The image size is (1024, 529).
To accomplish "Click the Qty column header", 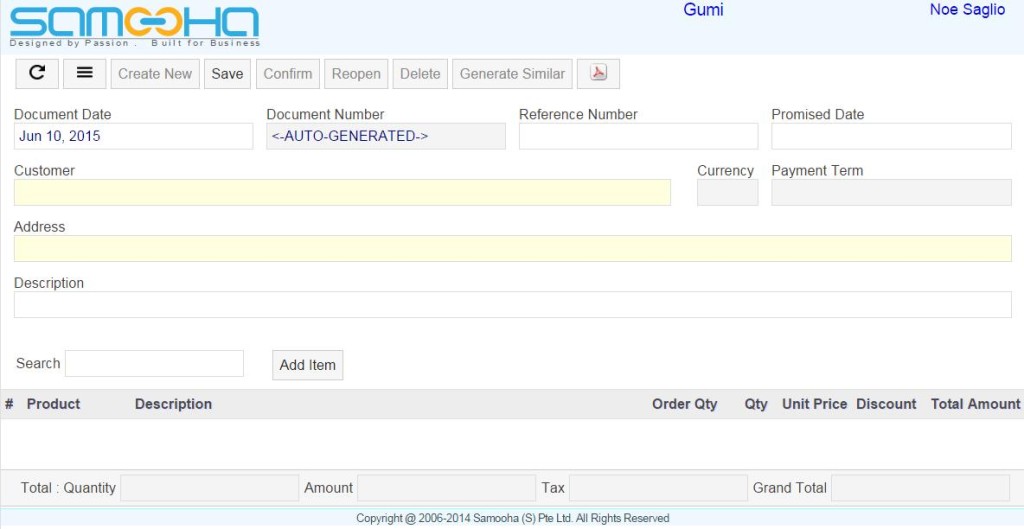I will (756, 404).
